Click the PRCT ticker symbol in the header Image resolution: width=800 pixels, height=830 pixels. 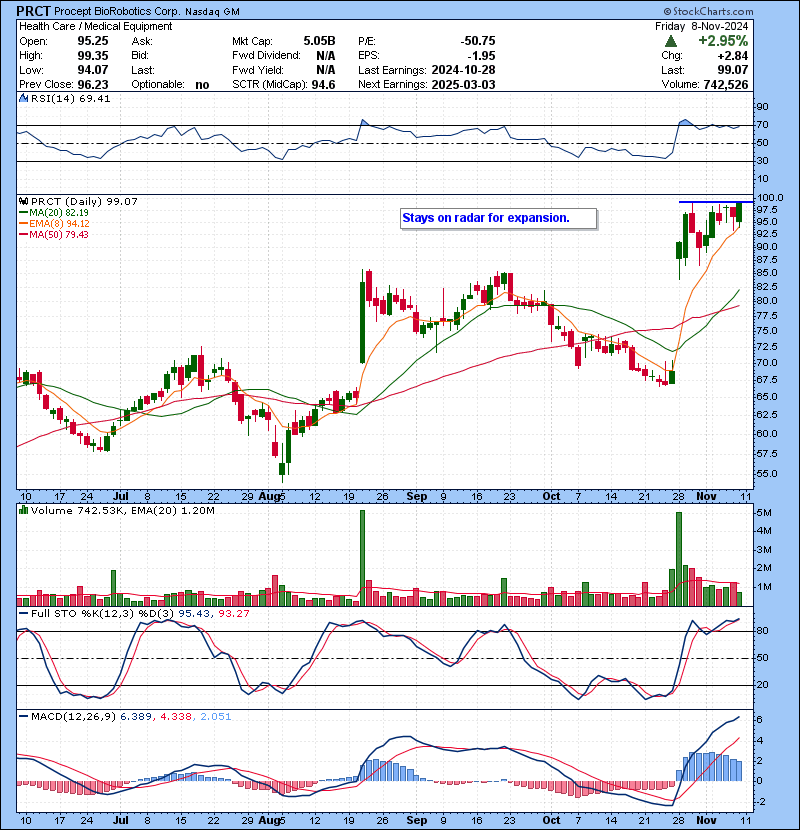(33, 11)
